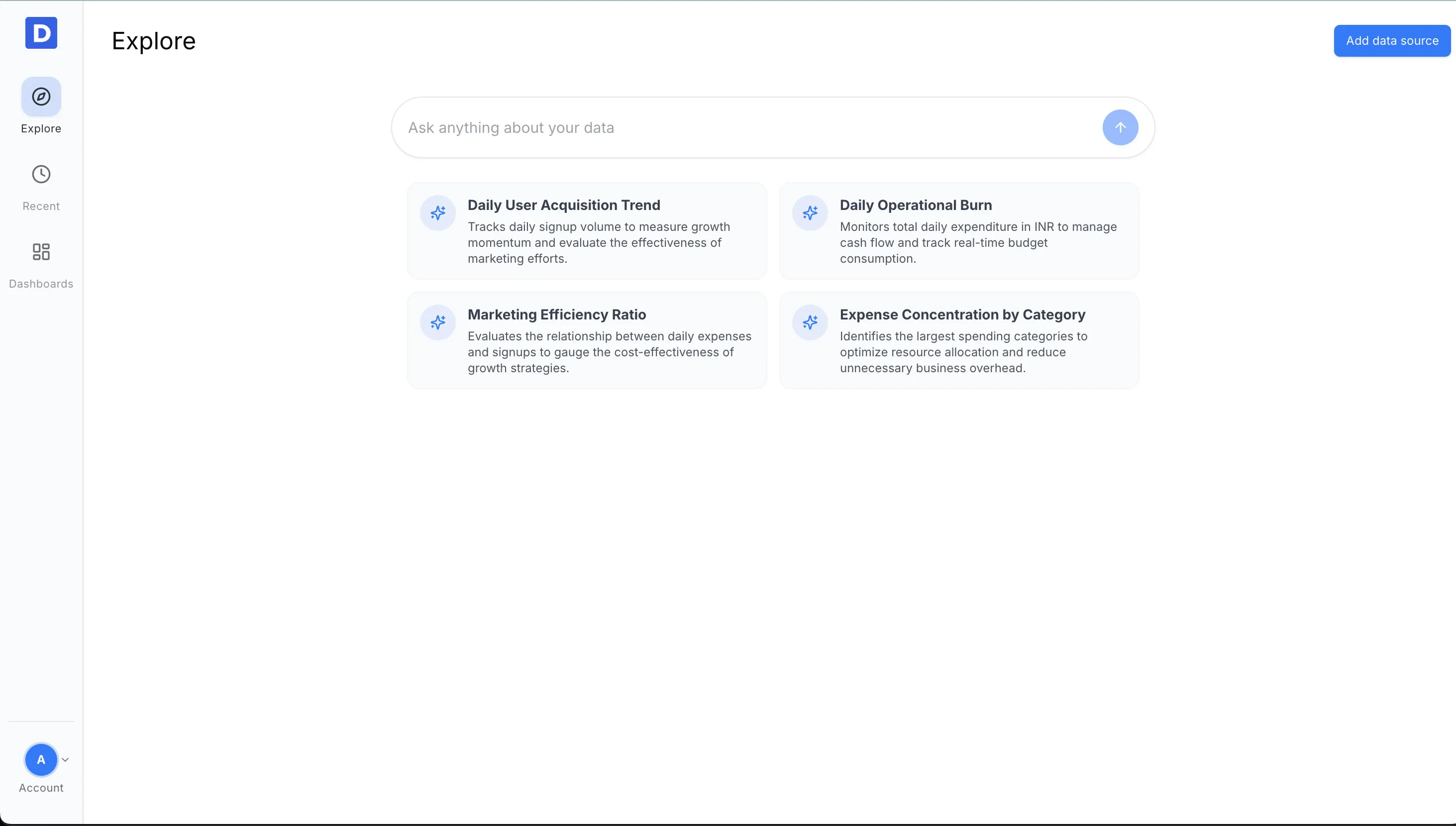Open the Expense Concentration by Category suggestion
The width and height of the screenshot is (1456, 826).
click(958, 340)
